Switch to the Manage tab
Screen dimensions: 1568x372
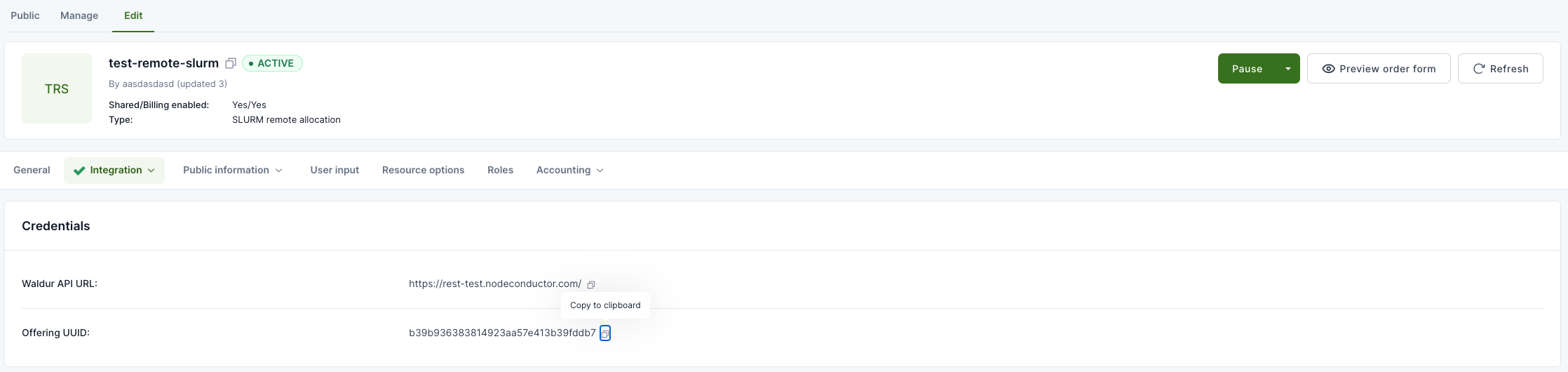coord(79,15)
